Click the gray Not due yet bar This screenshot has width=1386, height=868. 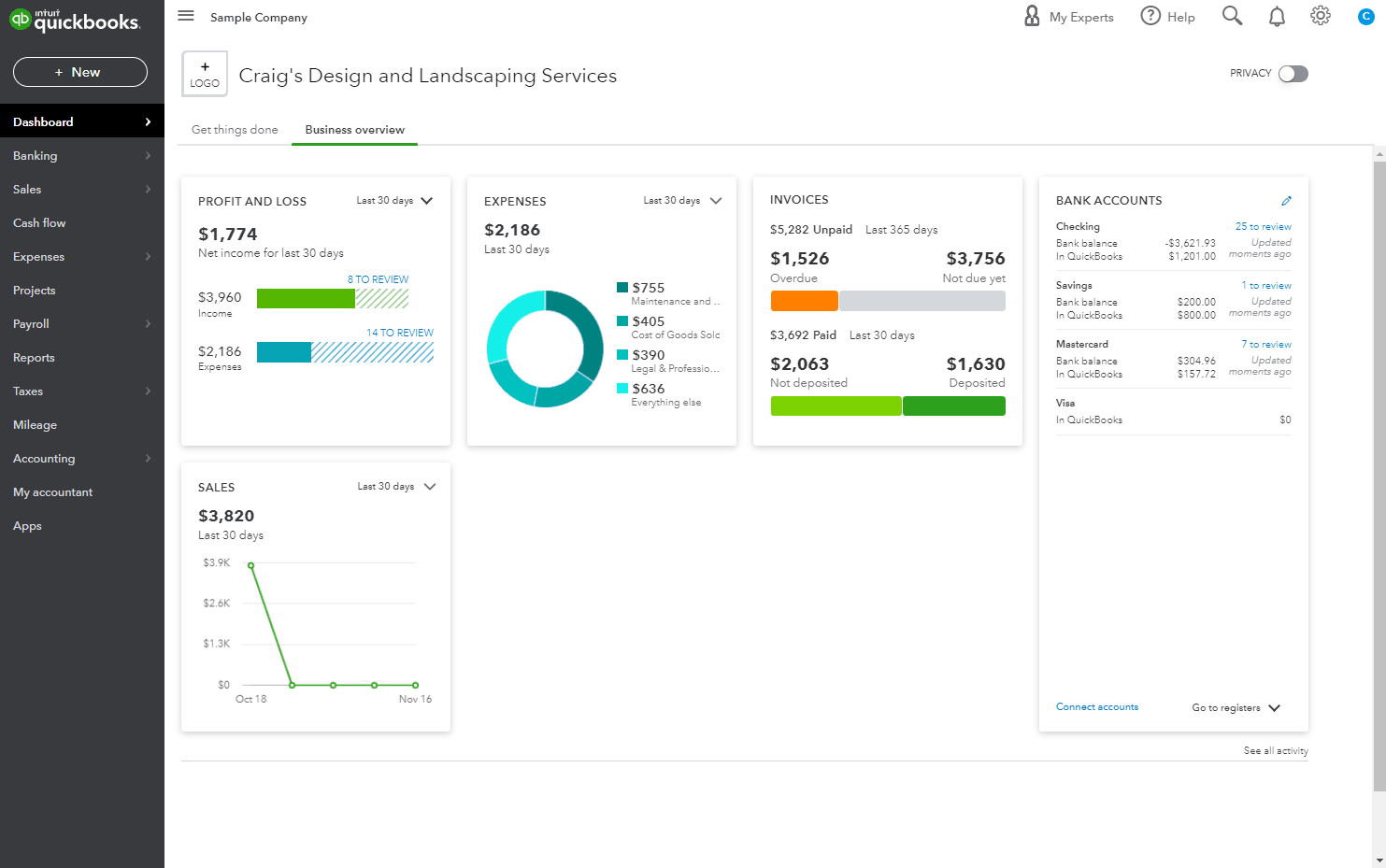(922, 301)
